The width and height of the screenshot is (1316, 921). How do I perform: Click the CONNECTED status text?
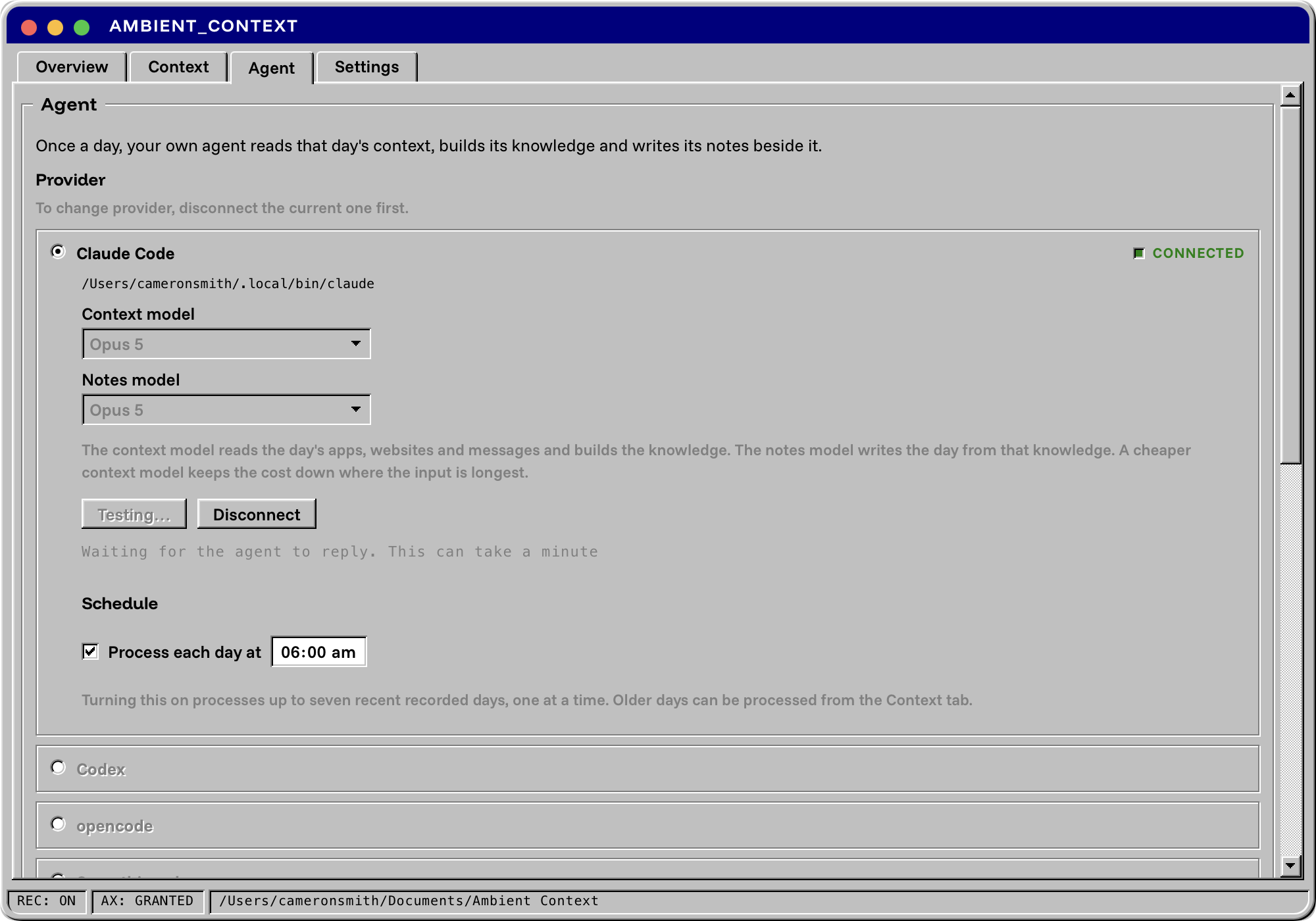(1198, 253)
